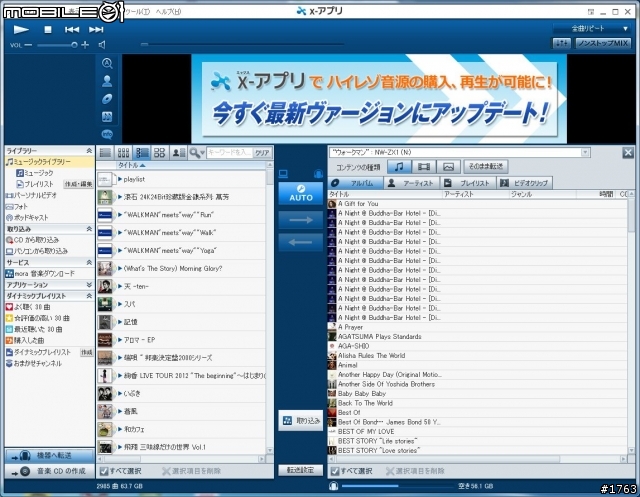Click the ノンストップMIX button
Viewport: 640px width, 497px height.
point(603,43)
